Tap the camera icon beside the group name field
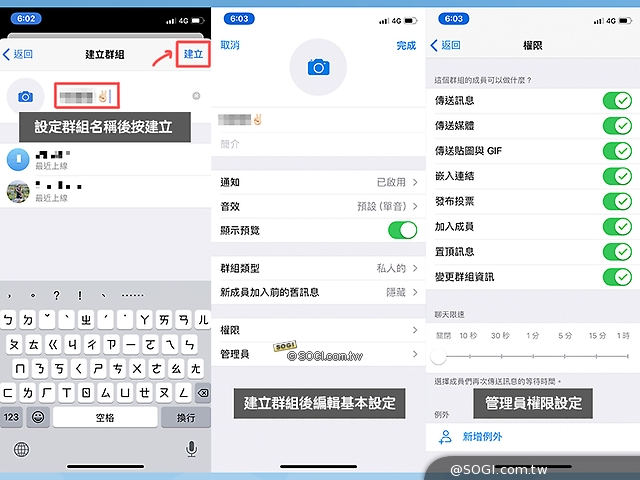 (x=25, y=97)
